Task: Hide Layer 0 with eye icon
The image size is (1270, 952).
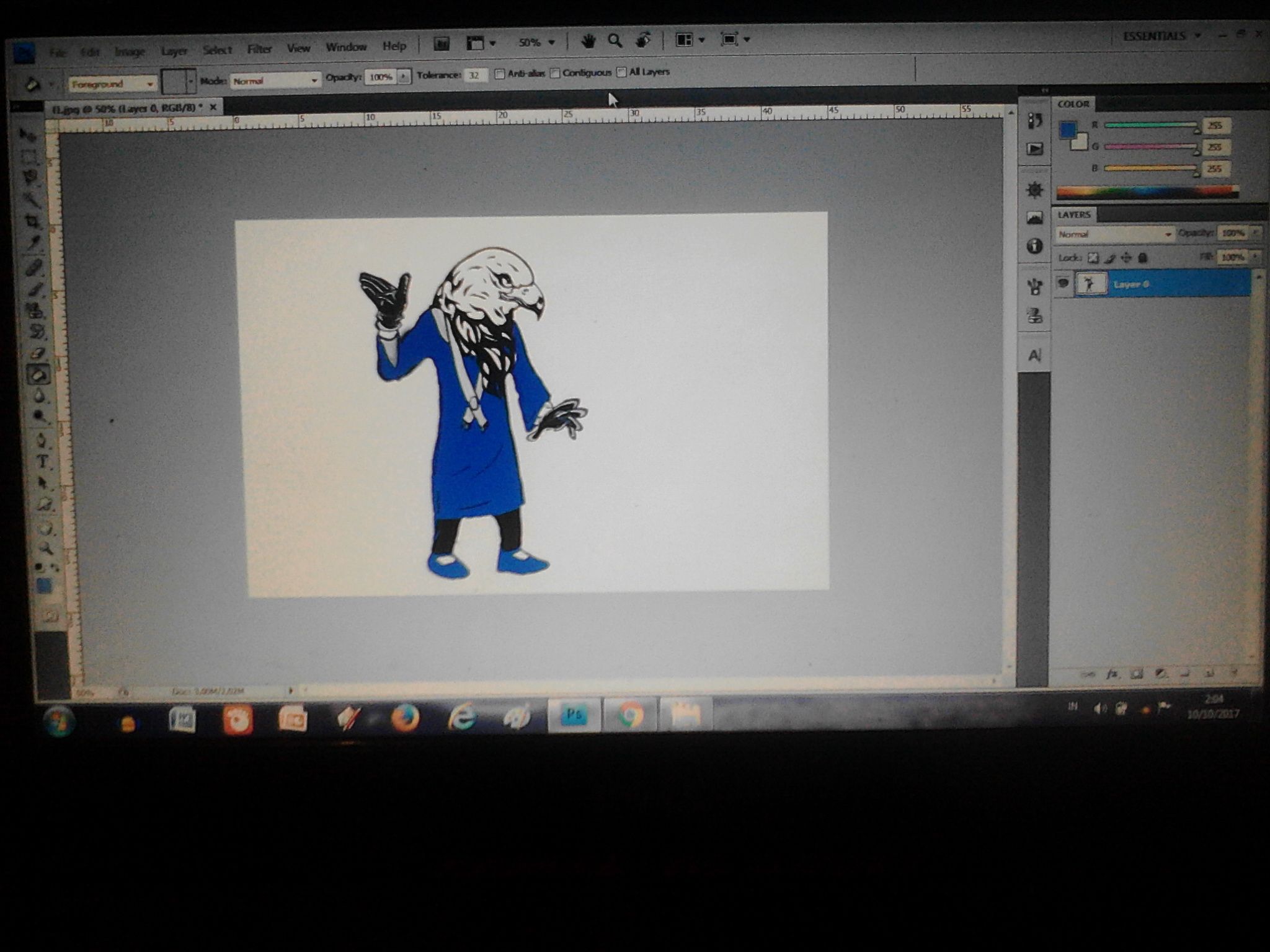Action: click(1063, 284)
